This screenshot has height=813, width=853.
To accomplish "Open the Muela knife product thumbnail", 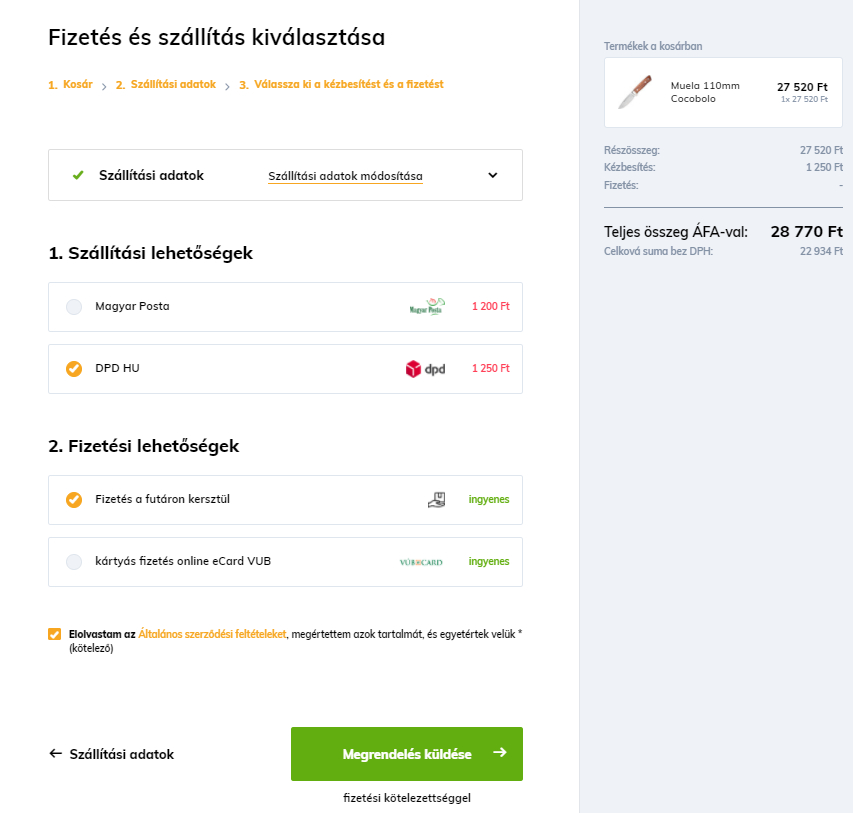I will [x=635, y=92].
